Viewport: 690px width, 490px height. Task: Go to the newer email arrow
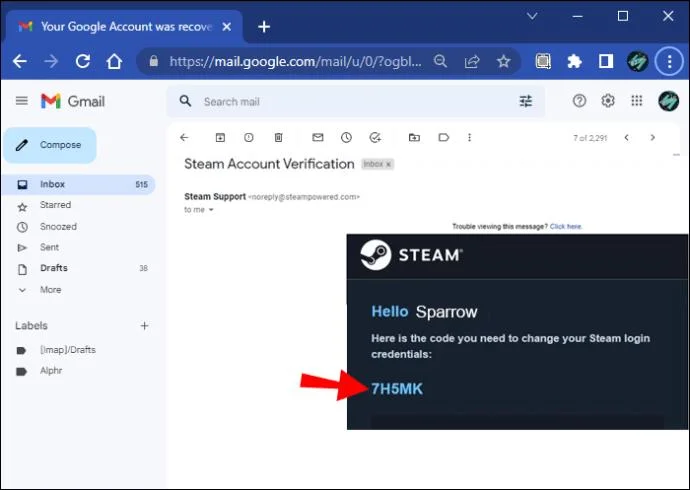pyautogui.click(x=626, y=138)
